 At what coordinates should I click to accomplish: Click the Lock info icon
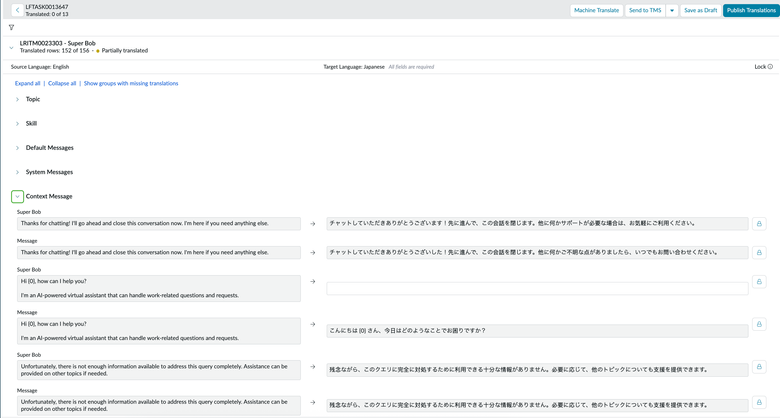pyautogui.click(x=770, y=67)
